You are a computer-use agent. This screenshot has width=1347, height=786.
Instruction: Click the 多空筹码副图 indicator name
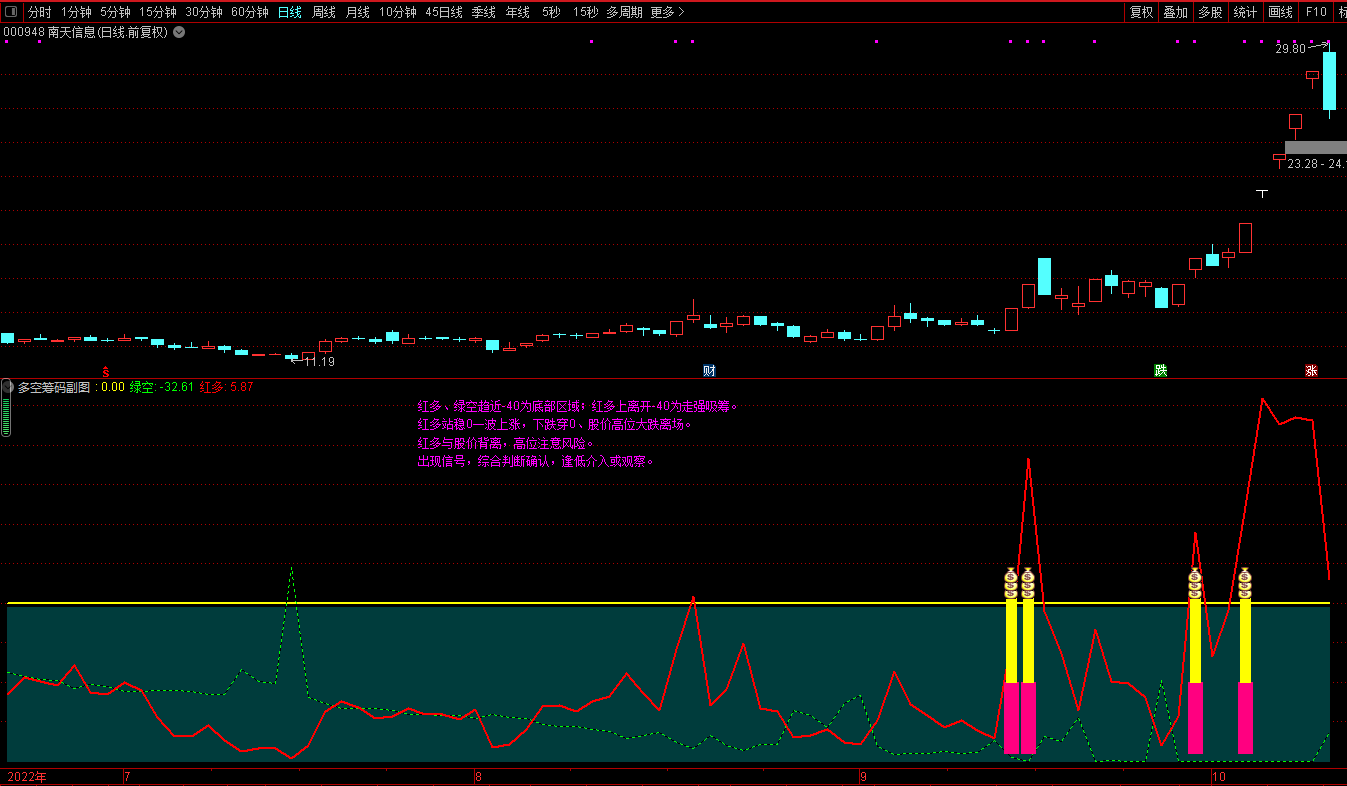[x=54, y=387]
